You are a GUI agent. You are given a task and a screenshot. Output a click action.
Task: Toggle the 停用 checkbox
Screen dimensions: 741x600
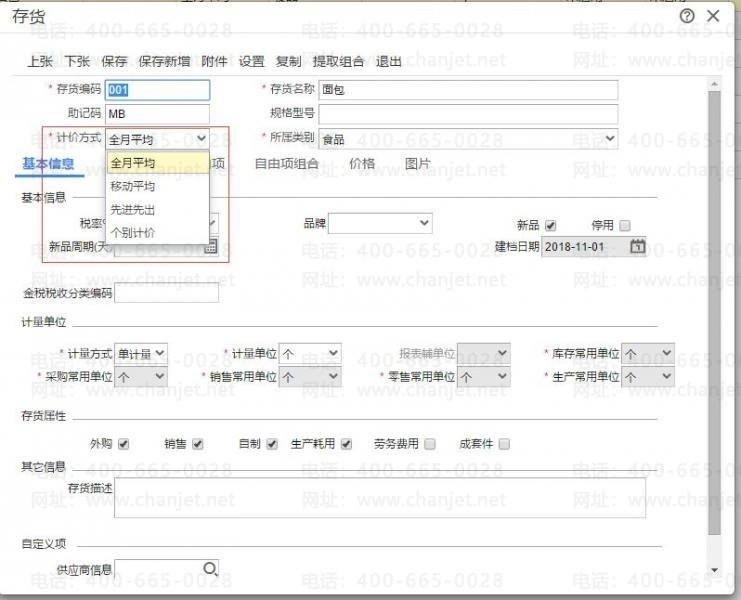point(625,225)
